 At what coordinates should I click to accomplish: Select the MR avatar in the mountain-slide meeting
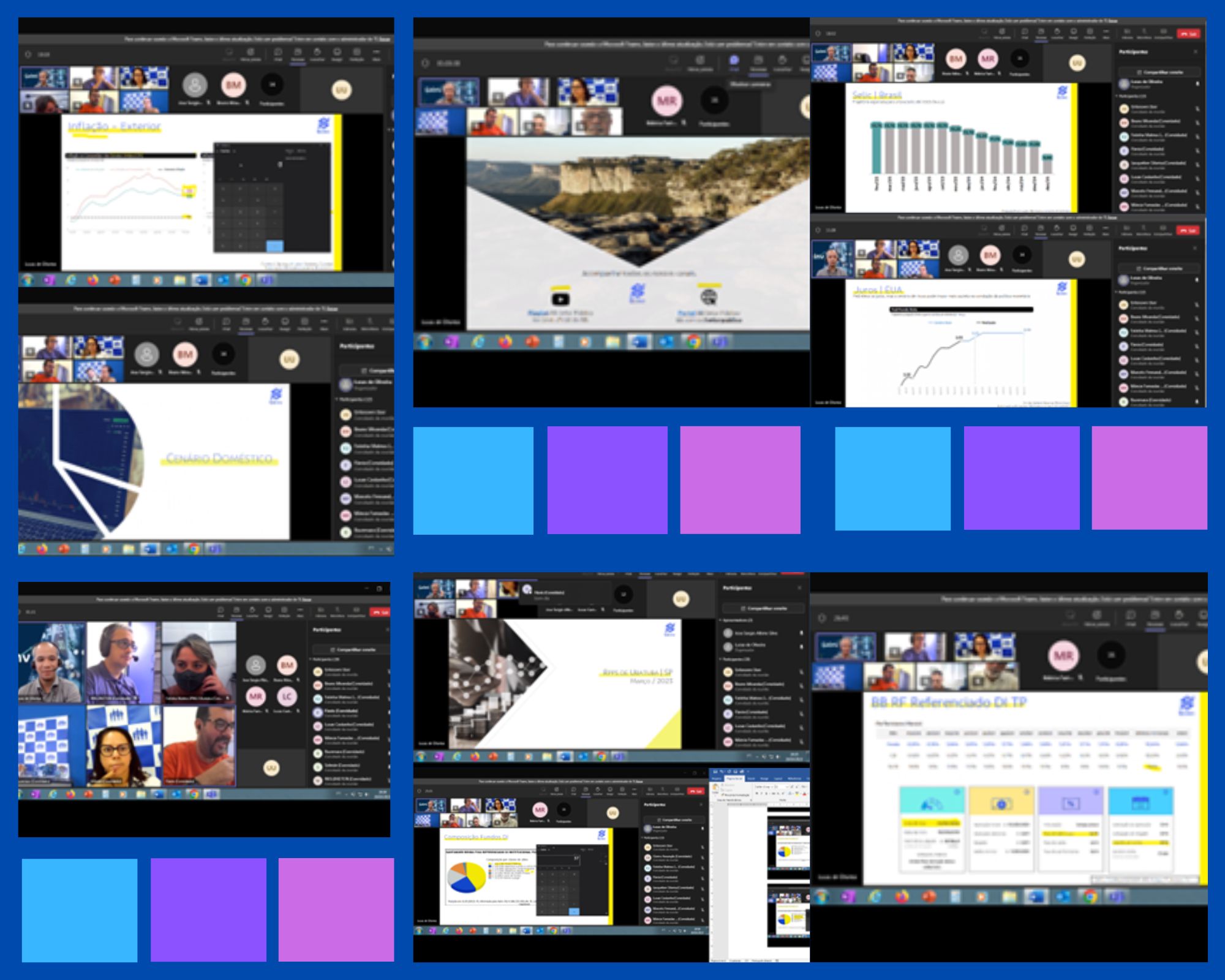(x=666, y=100)
